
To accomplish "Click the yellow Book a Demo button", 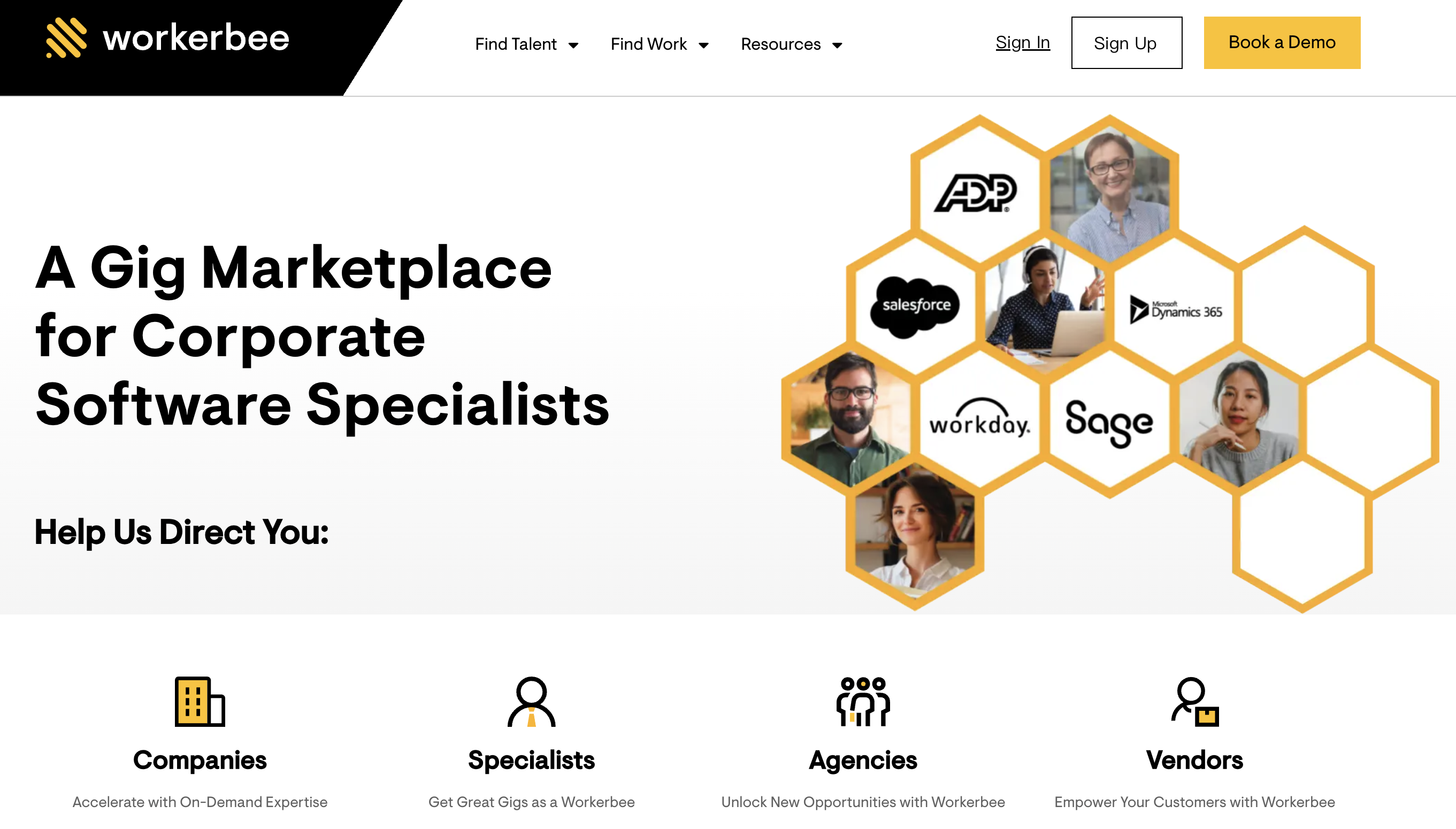I will click(1282, 43).
